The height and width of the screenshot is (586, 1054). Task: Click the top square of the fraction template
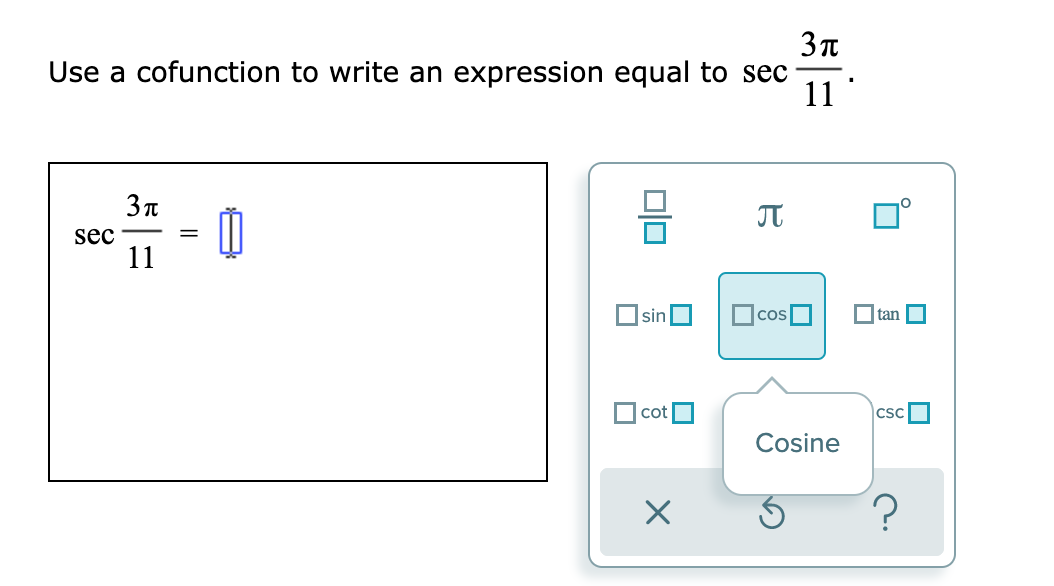[x=653, y=201]
